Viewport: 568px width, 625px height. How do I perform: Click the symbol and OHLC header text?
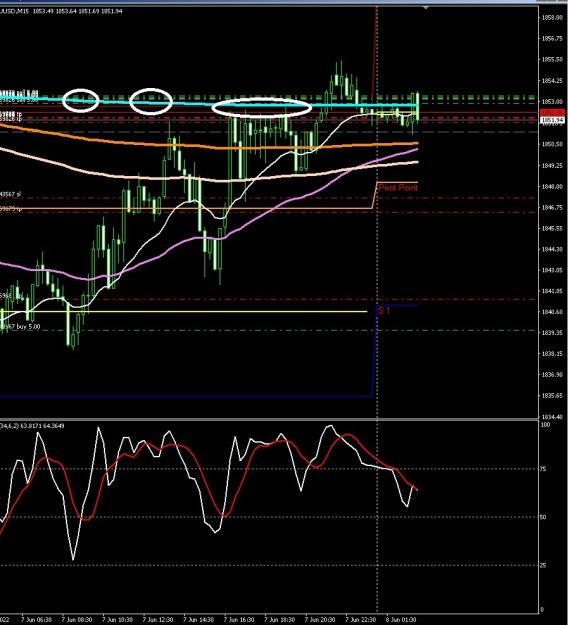[61, 11]
